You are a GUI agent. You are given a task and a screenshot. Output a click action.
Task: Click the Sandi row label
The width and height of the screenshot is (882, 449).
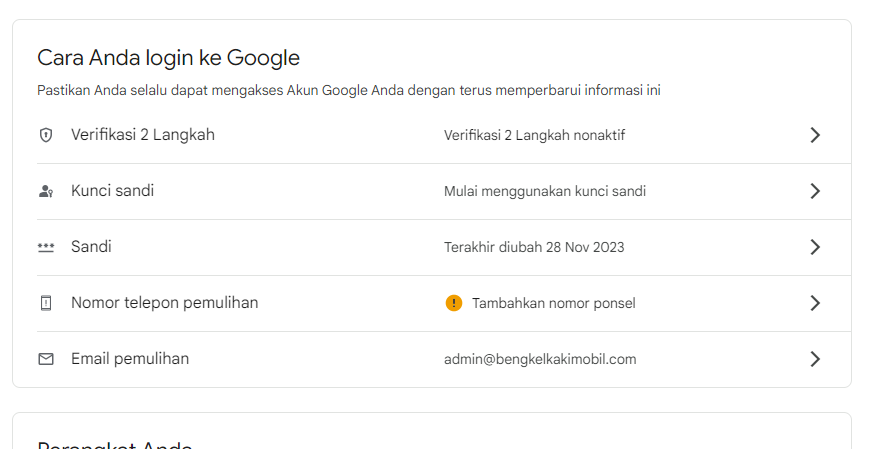coord(91,246)
